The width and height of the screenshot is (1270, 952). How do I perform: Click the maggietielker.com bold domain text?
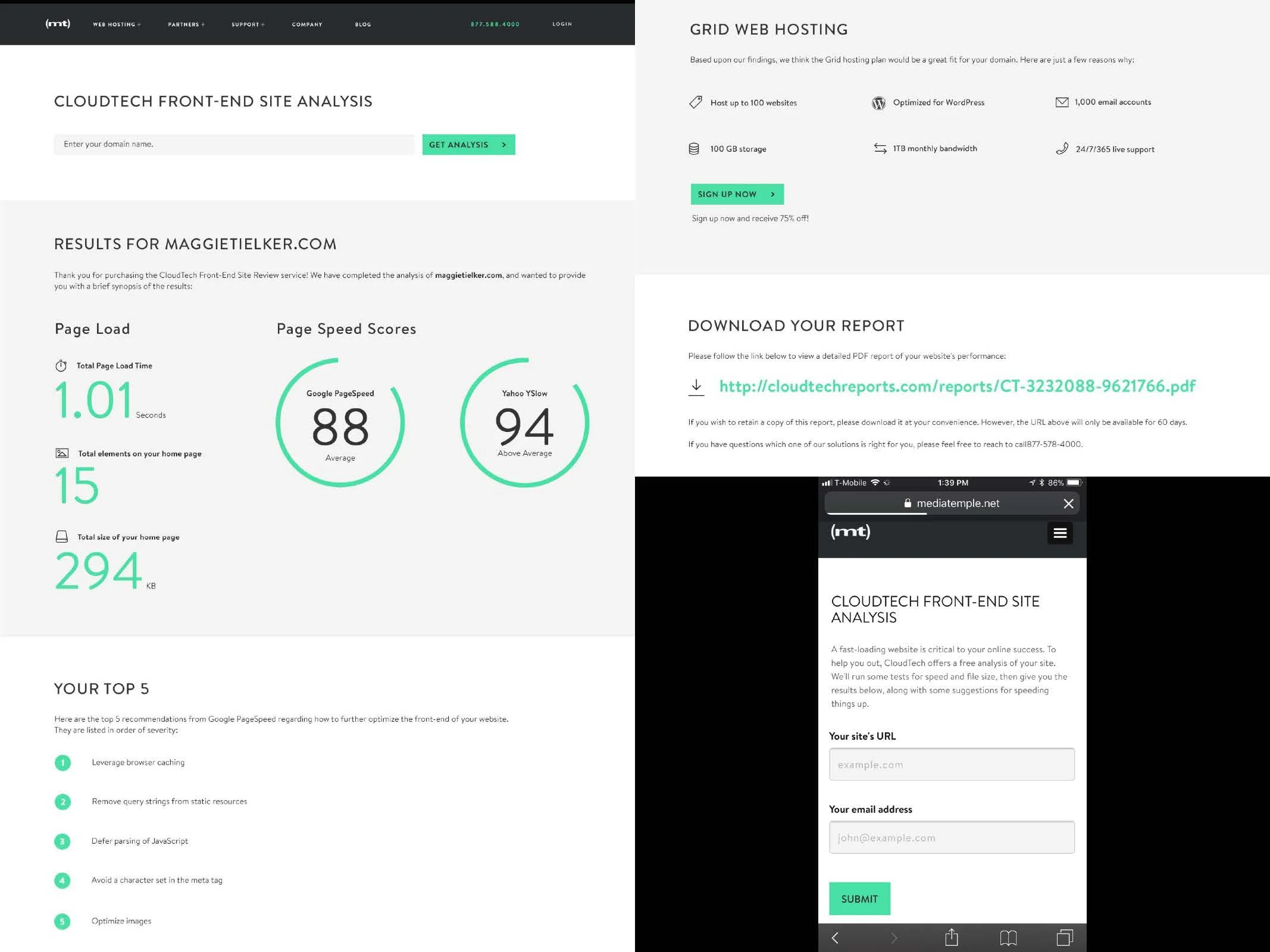468,275
